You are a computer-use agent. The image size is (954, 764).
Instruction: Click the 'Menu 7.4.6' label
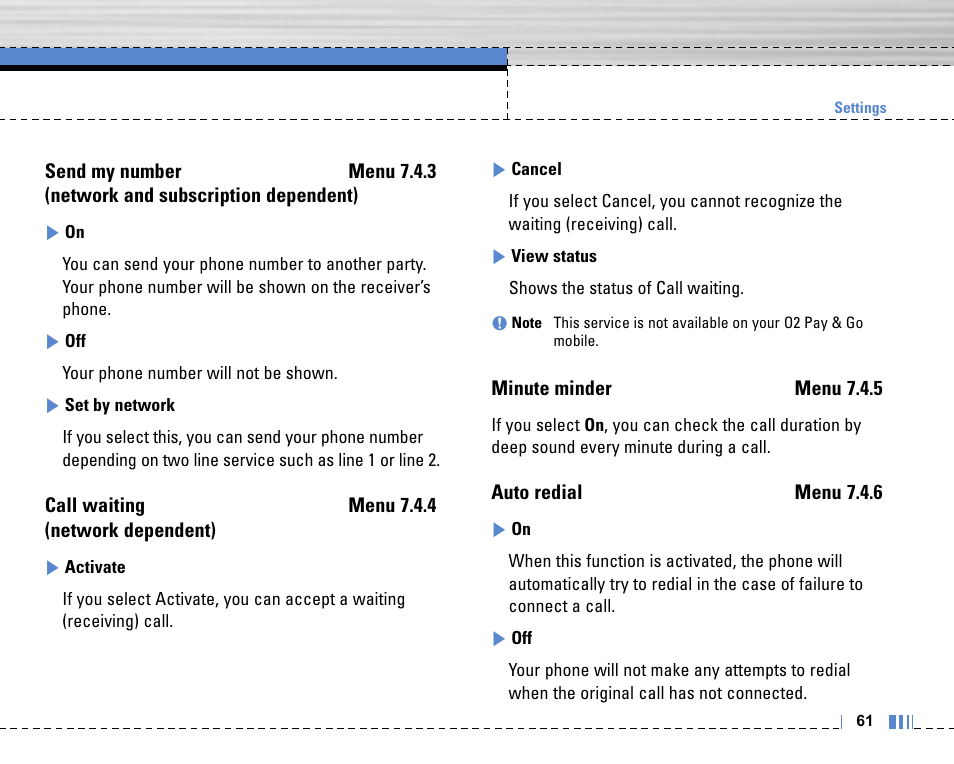click(838, 492)
